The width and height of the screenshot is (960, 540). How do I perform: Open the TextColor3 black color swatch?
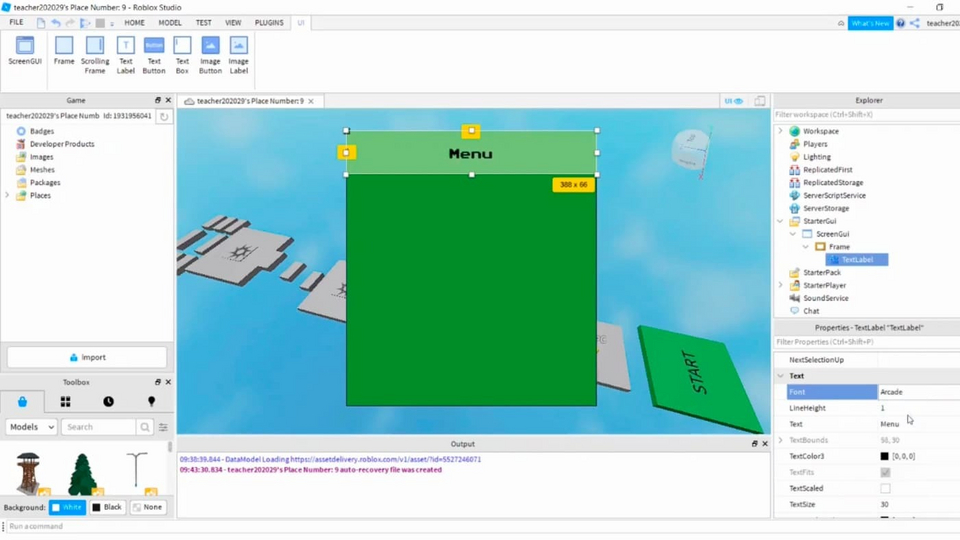coord(884,456)
